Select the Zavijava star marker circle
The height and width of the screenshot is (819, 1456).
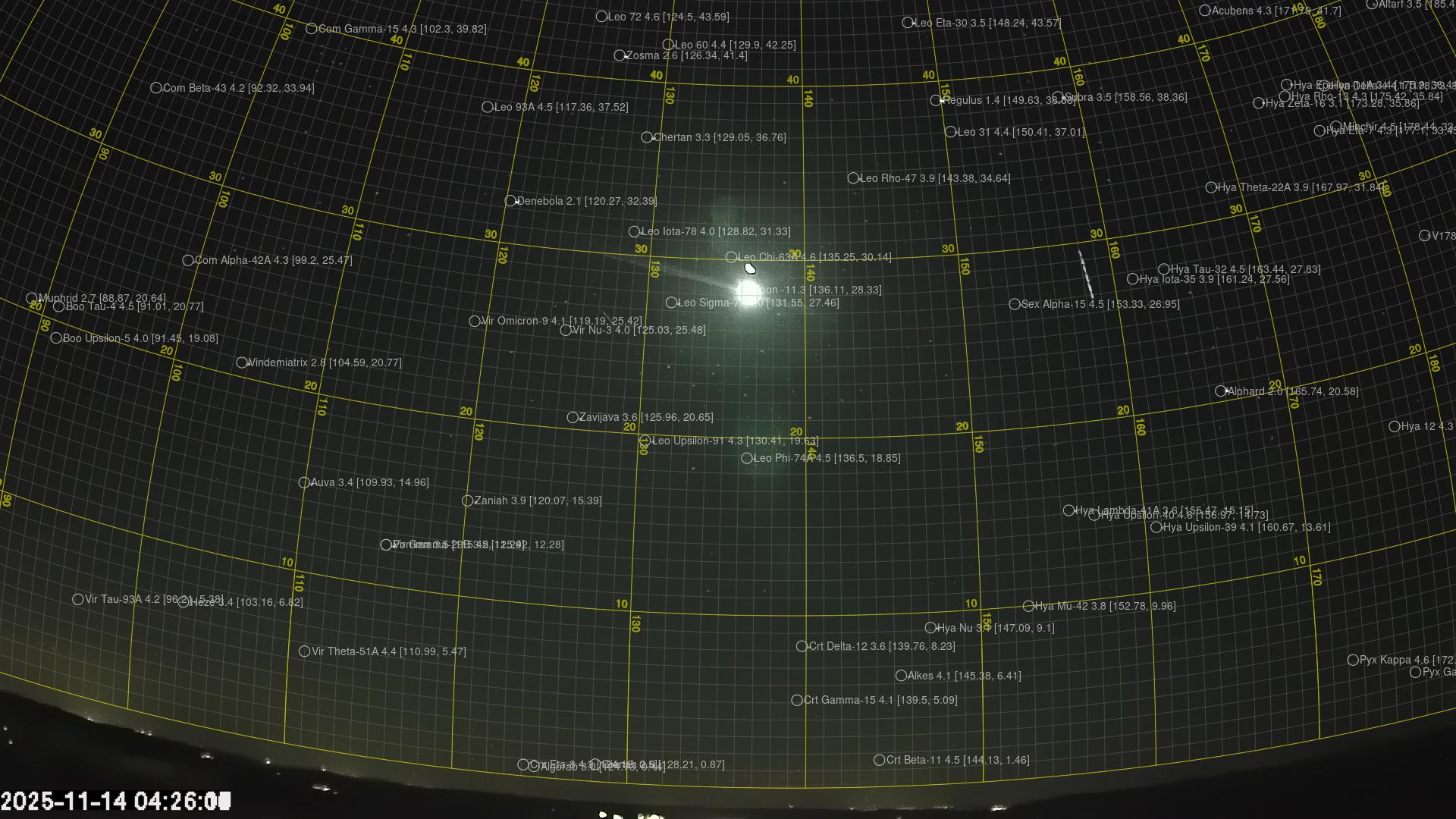coord(573,417)
